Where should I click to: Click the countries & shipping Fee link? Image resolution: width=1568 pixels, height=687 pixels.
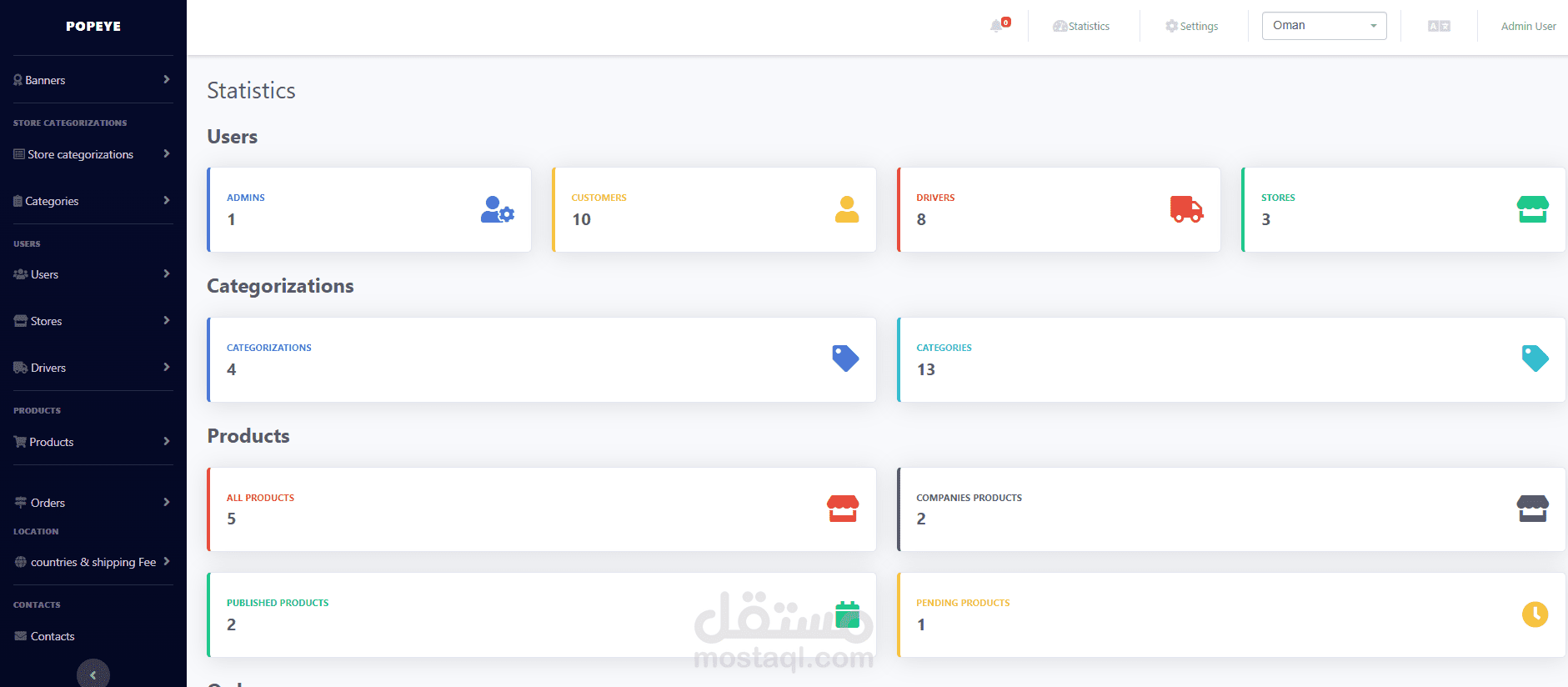coord(93,562)
